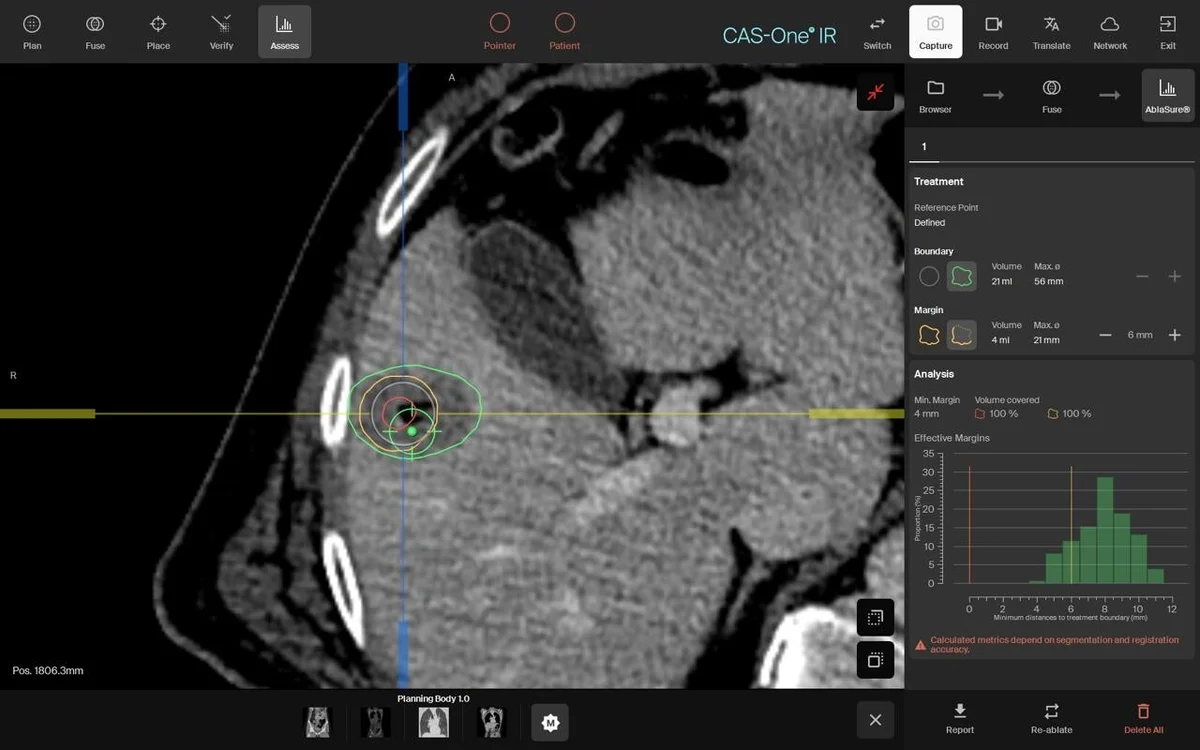Click the overlapping-squares view icon
The width and height of the screenshot is (1200, 750).
[x=875, y=660]
